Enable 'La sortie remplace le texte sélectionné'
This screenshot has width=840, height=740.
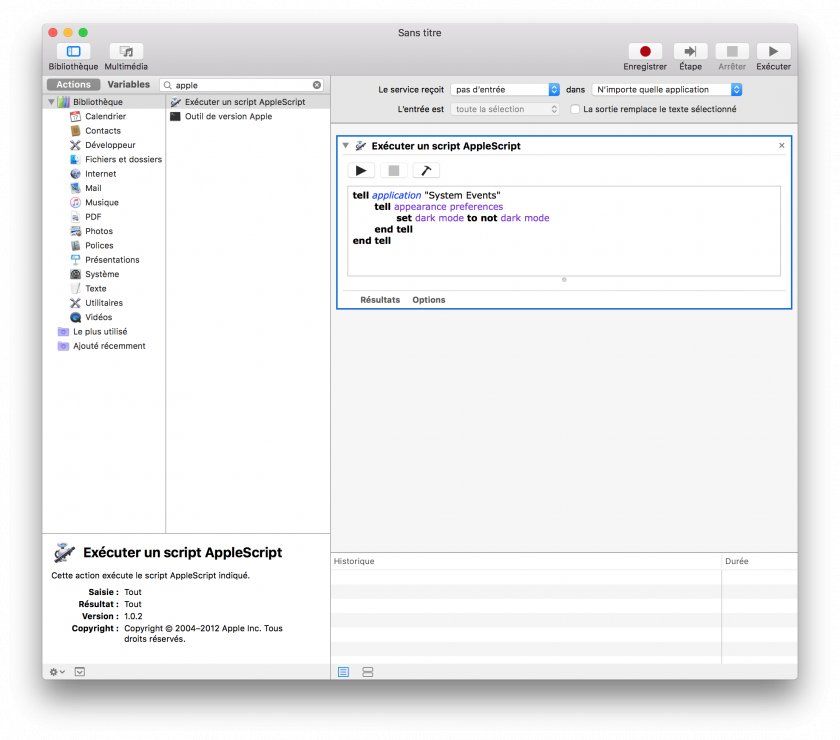click(x=575, y=110)
